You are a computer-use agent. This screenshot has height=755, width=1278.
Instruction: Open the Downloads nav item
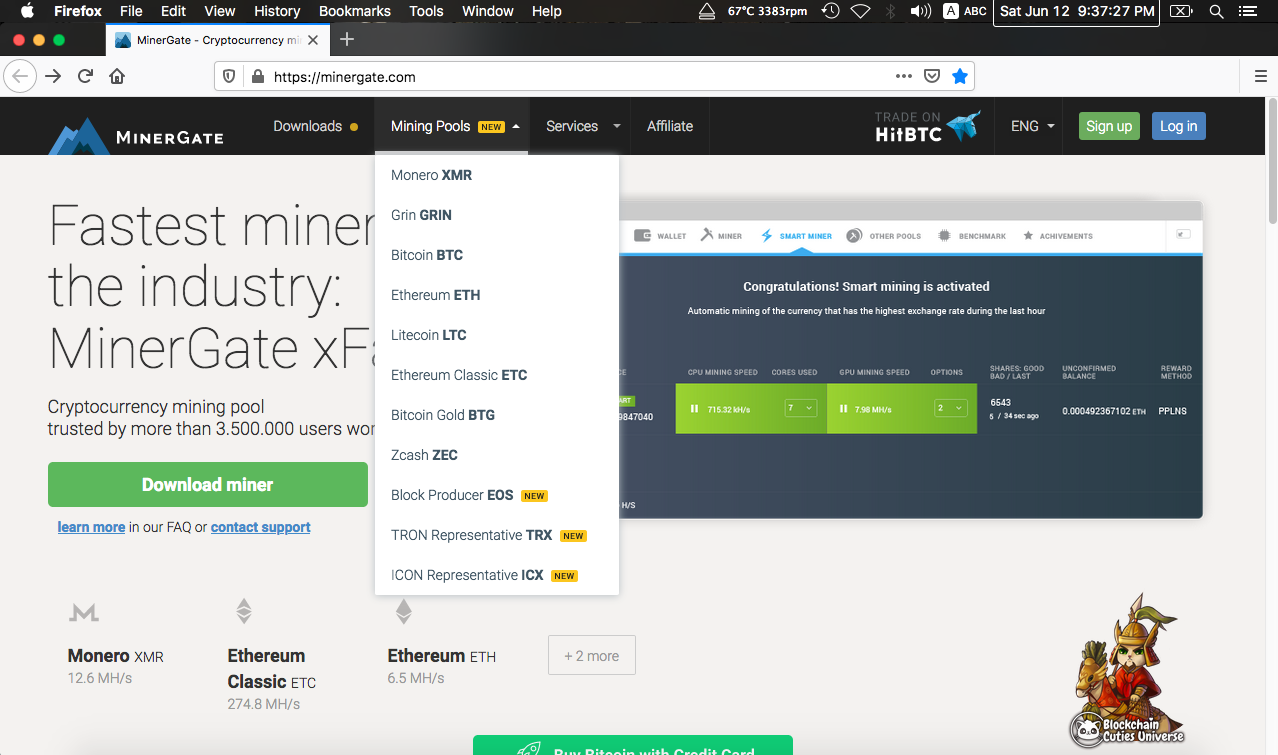pos(315,126)
